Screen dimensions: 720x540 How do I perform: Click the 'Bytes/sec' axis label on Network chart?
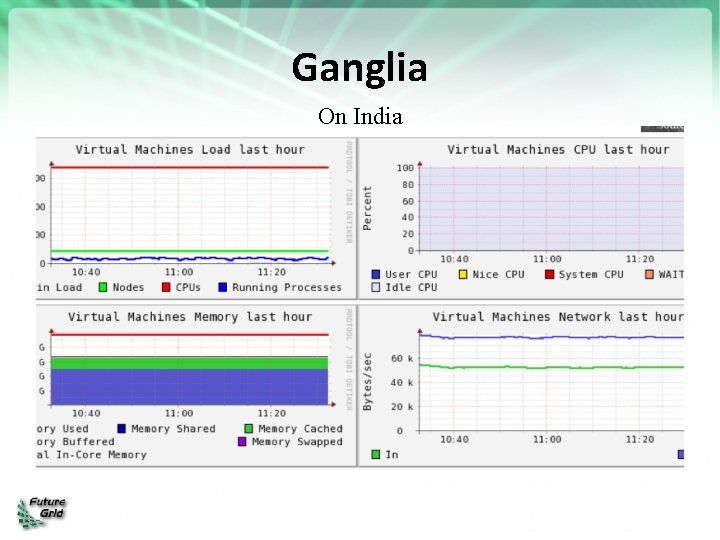coord(367,382)
